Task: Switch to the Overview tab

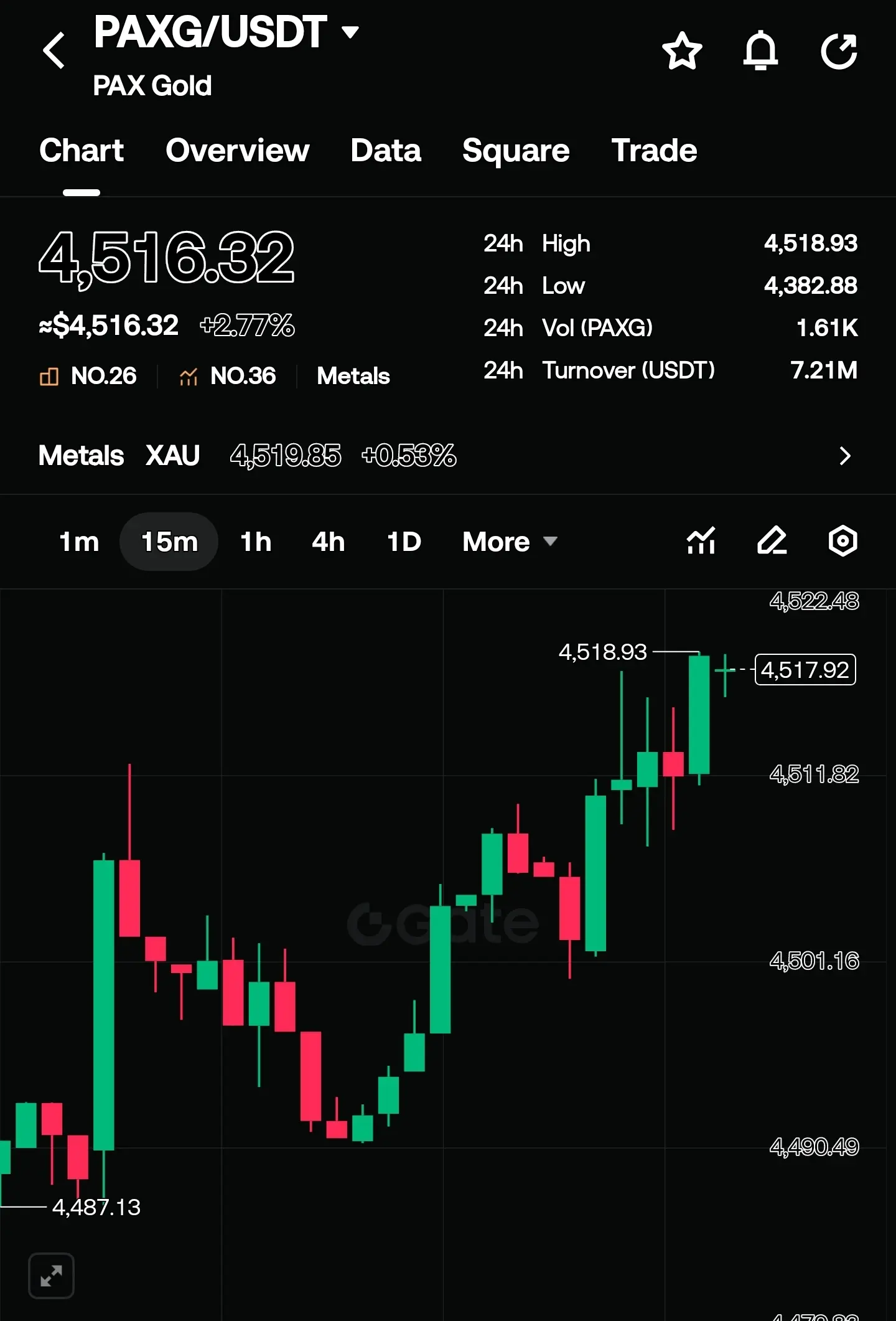Action: [x=238, y=150]
